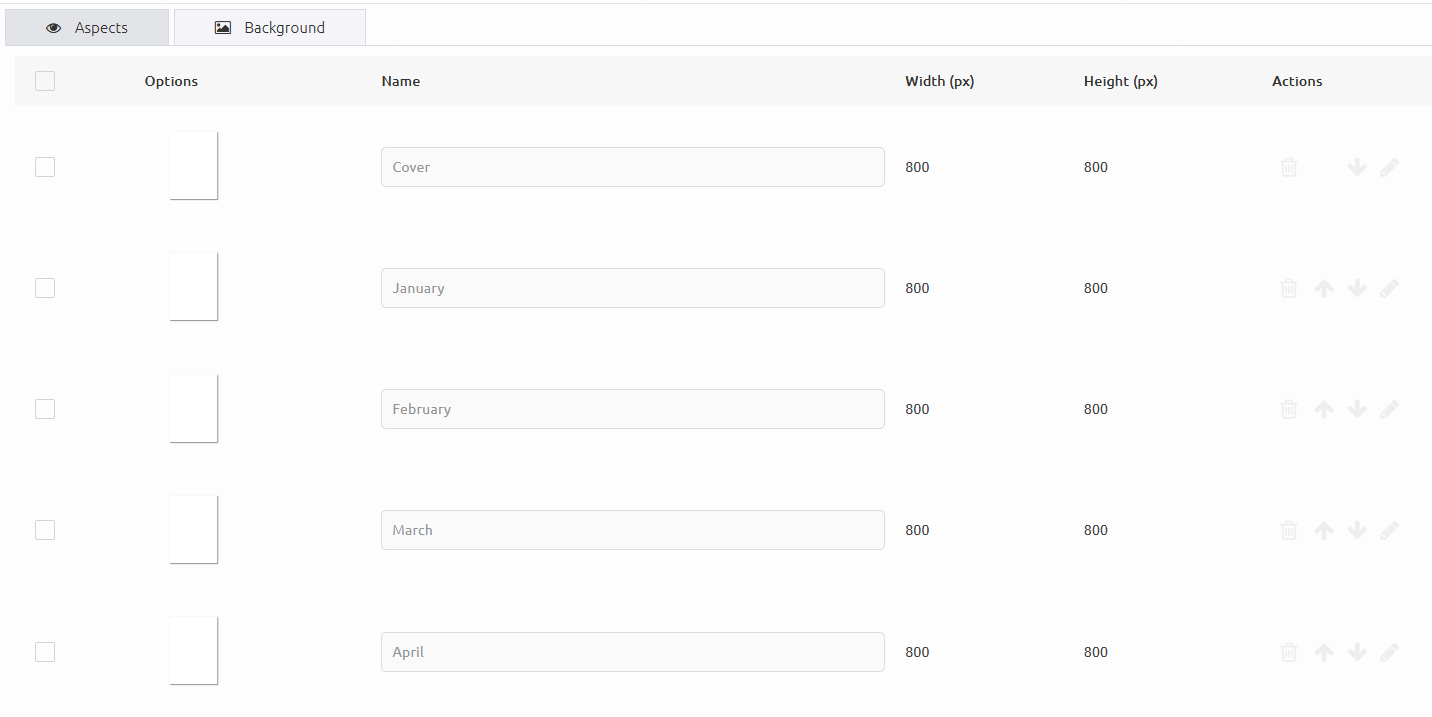Focus the January name field
The image size is (1432, 717).
[633, 288]
